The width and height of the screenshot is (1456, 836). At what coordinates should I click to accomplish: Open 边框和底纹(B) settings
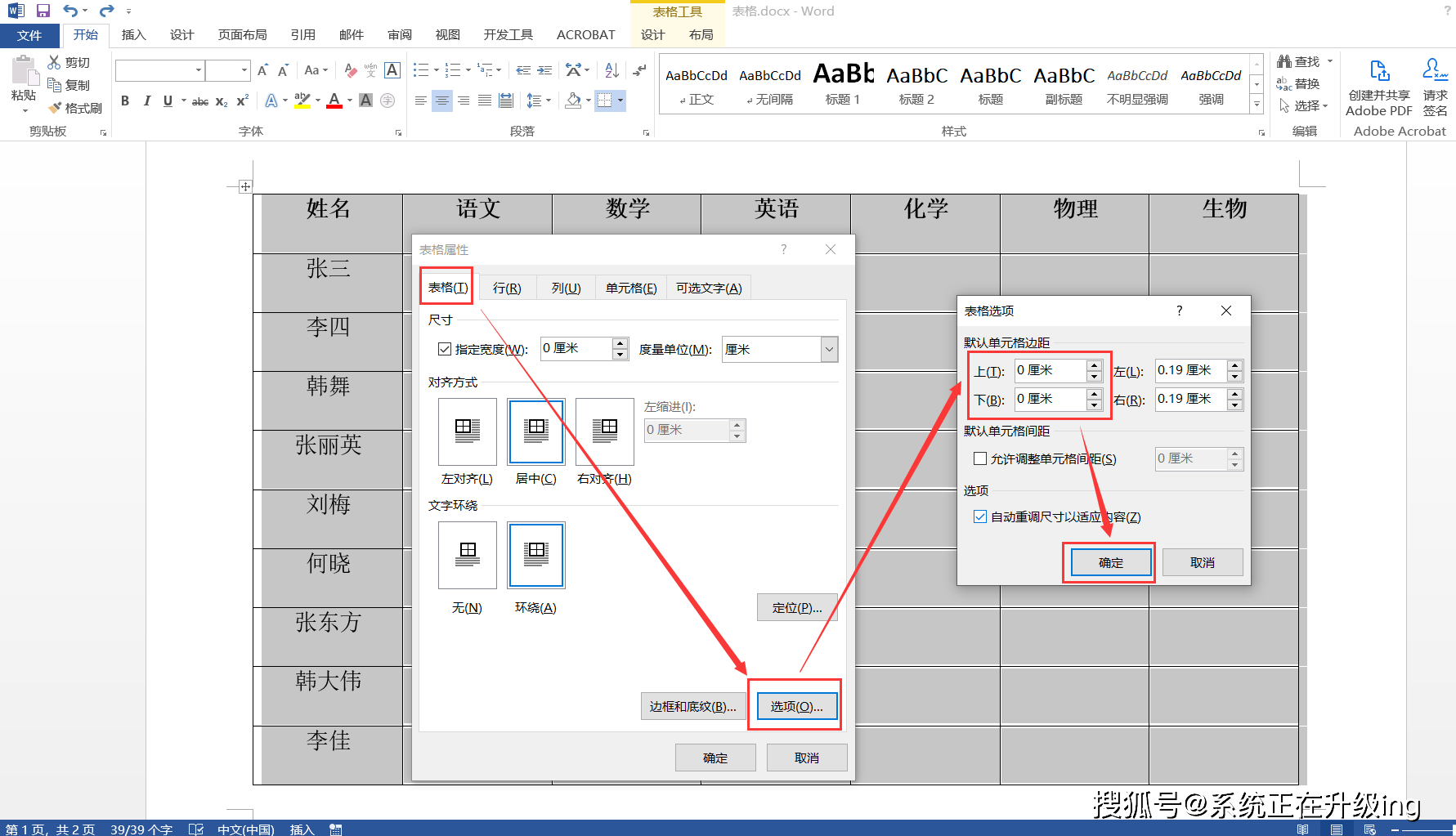(693, 705)
